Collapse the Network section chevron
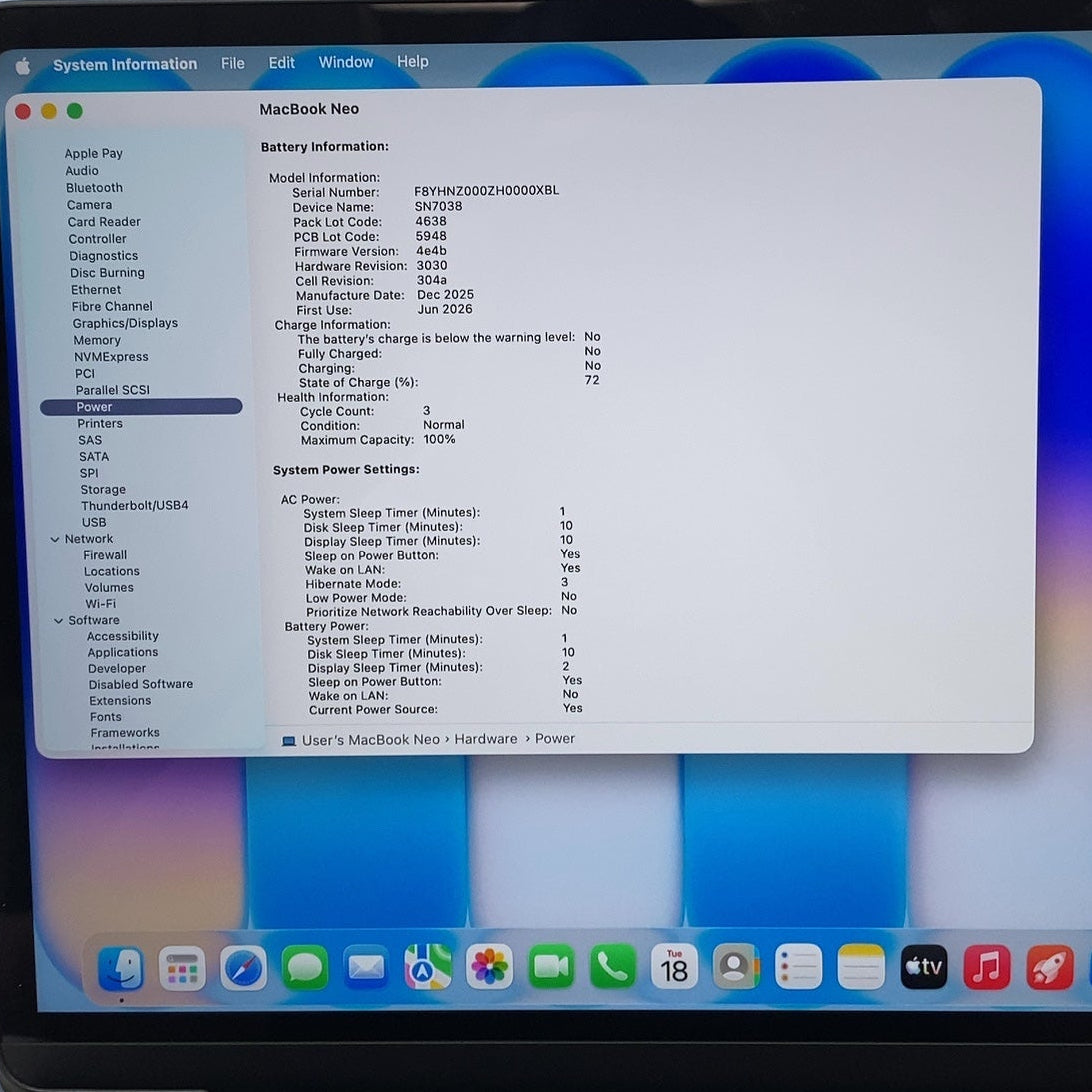This screenshot has width=1092, height=1092. (55, 539)
